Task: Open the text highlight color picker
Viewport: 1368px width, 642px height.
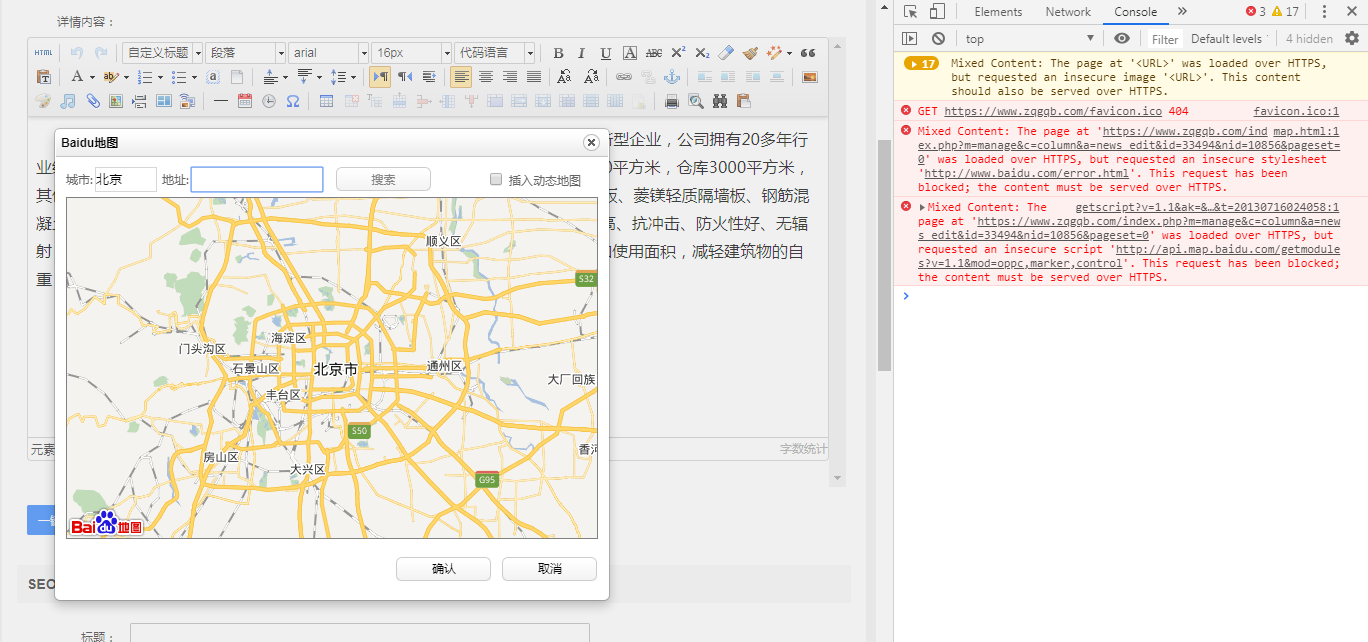Action: tap(110, 77)
